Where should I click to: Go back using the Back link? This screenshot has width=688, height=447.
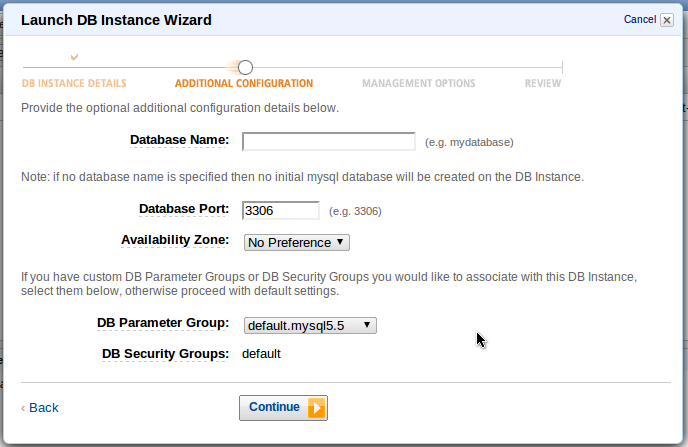point(44,408)
